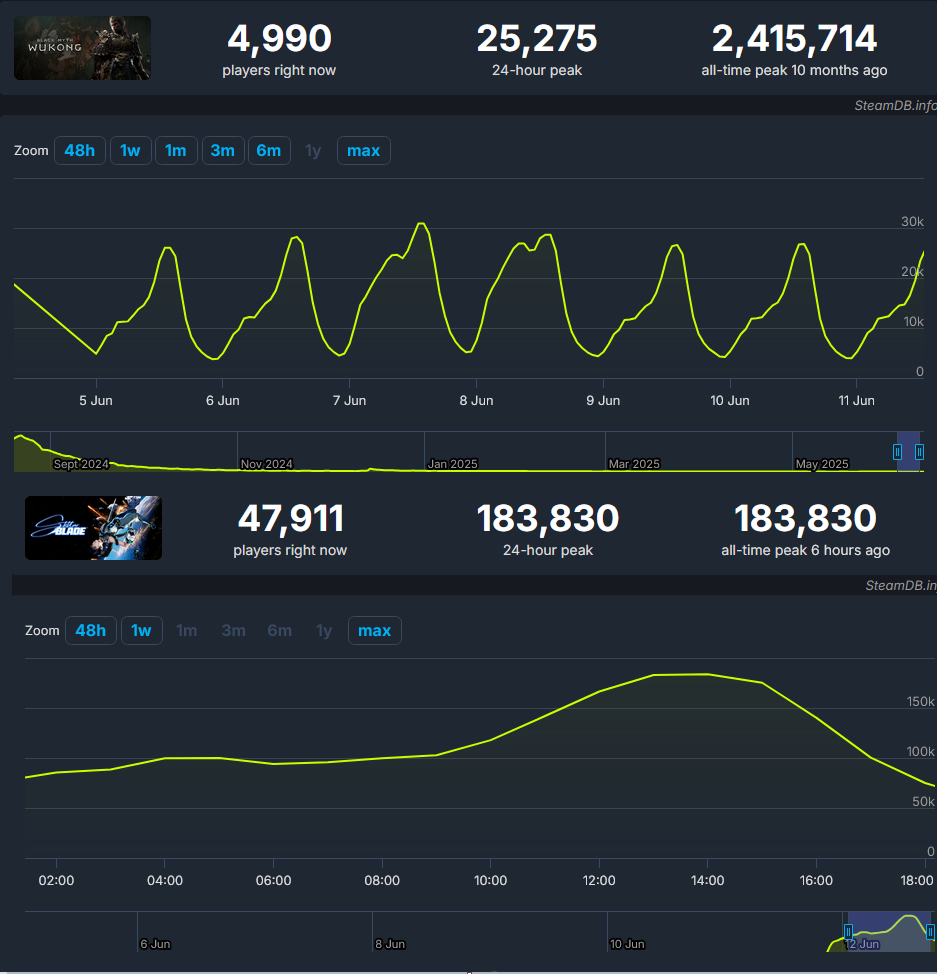Click the top SteamDB.info credit
937x974 pixels.
click(895, 106)
